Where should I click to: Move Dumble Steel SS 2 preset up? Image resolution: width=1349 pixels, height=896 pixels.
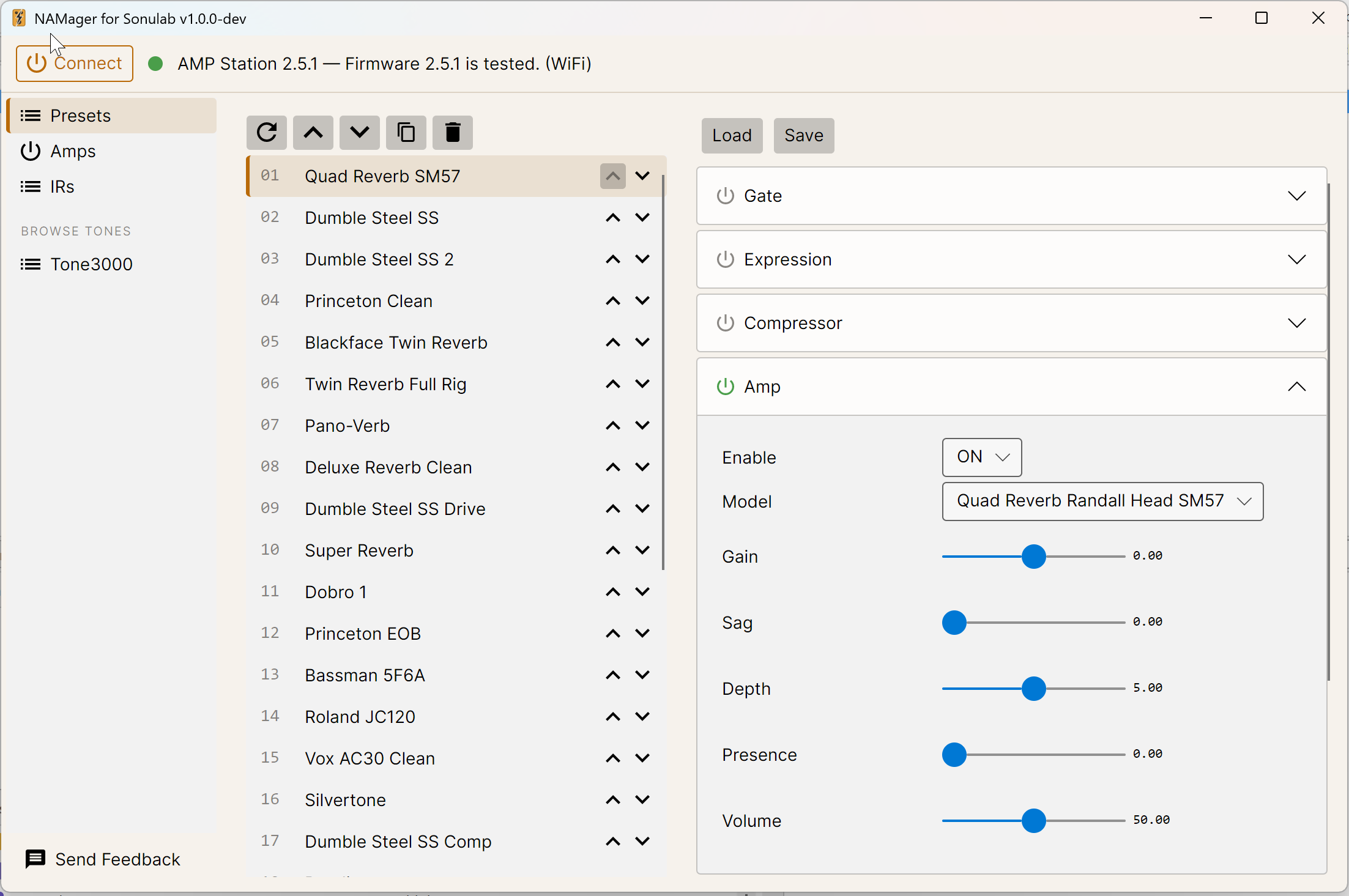(613, 259)
